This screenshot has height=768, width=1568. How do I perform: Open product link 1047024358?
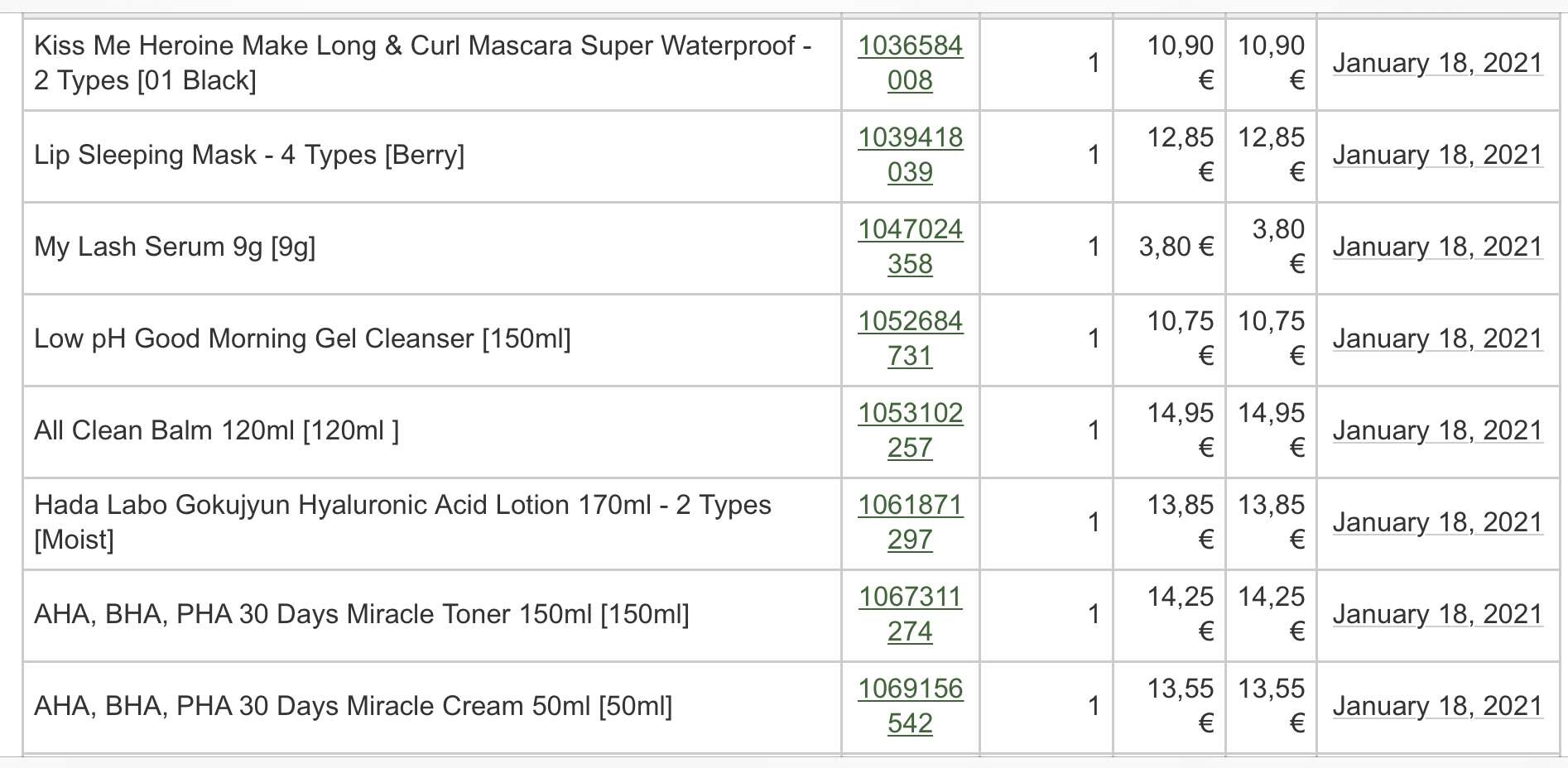(x=910, y=247)
